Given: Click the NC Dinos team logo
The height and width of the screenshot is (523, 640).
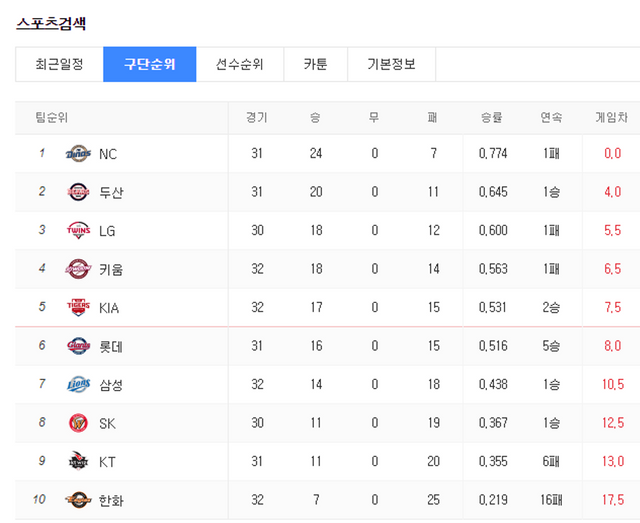Looking at the screenshot, I should tap(78, 154).
